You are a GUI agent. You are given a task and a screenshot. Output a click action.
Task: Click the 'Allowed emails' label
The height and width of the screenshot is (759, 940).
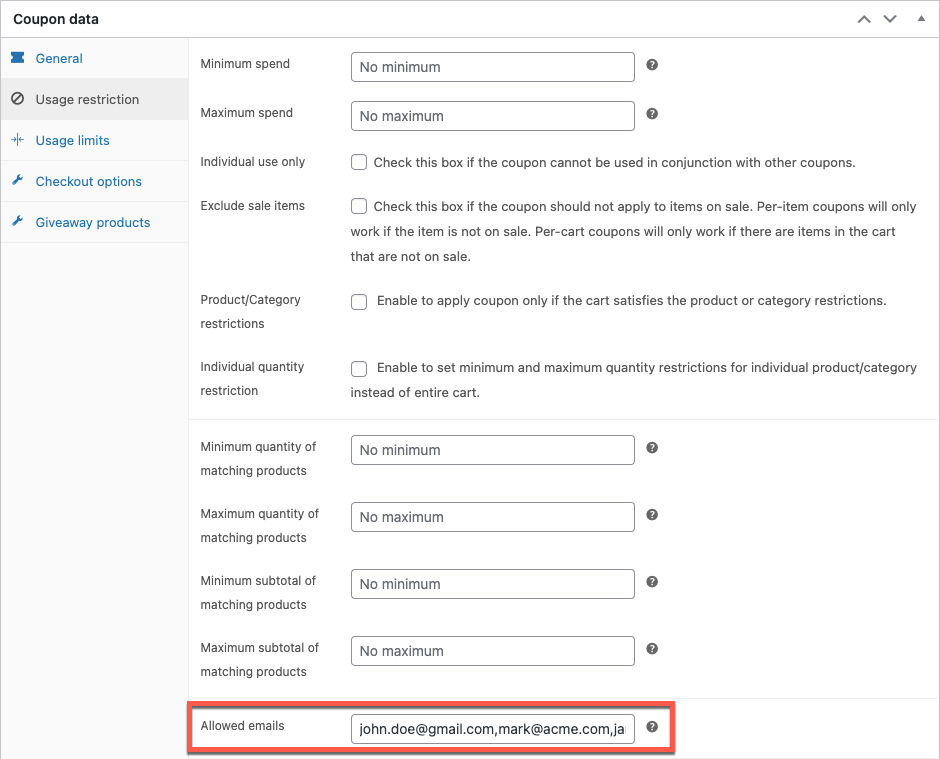coord(242,726)
